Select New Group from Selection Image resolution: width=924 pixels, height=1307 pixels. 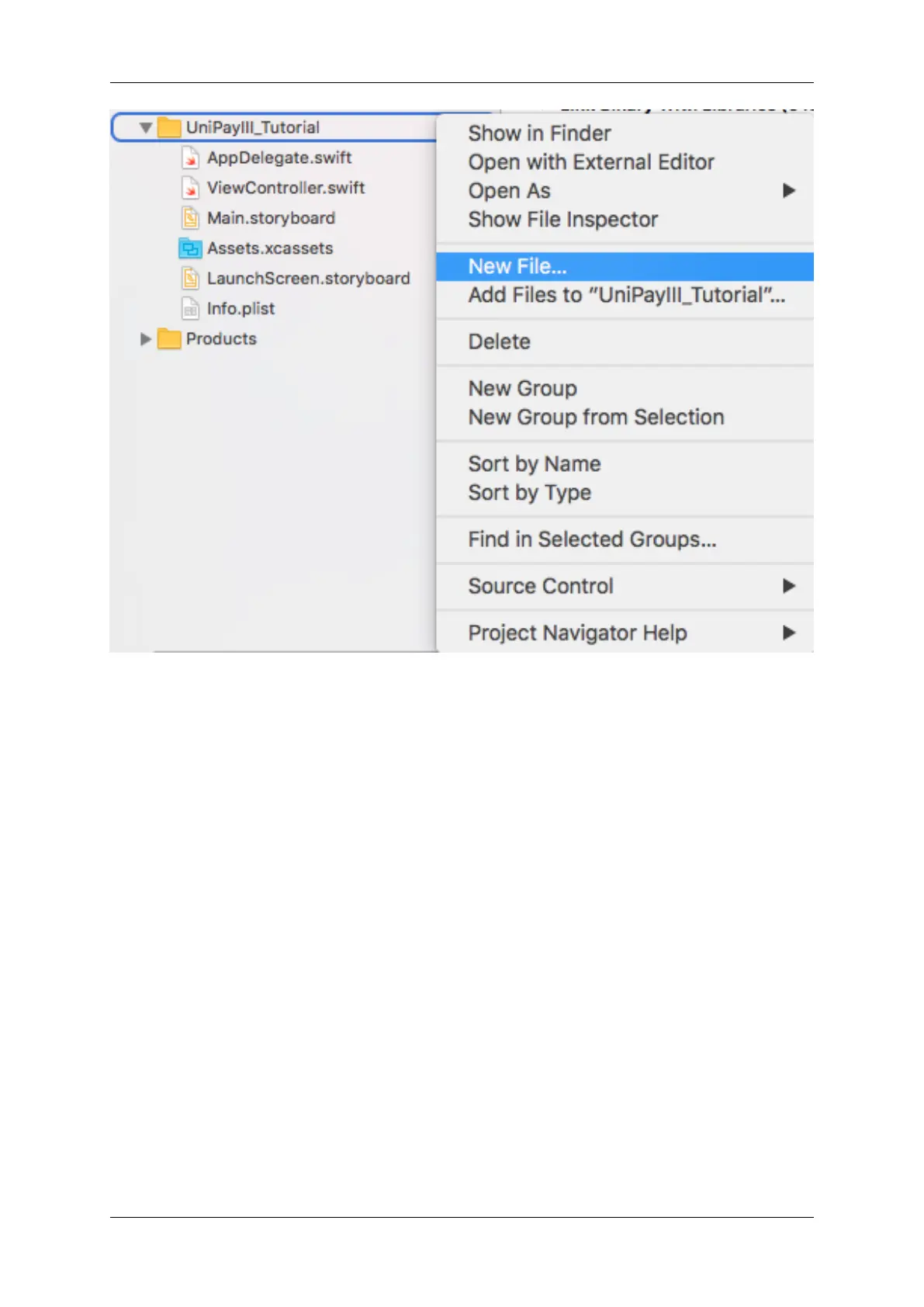tap(596, 417)
